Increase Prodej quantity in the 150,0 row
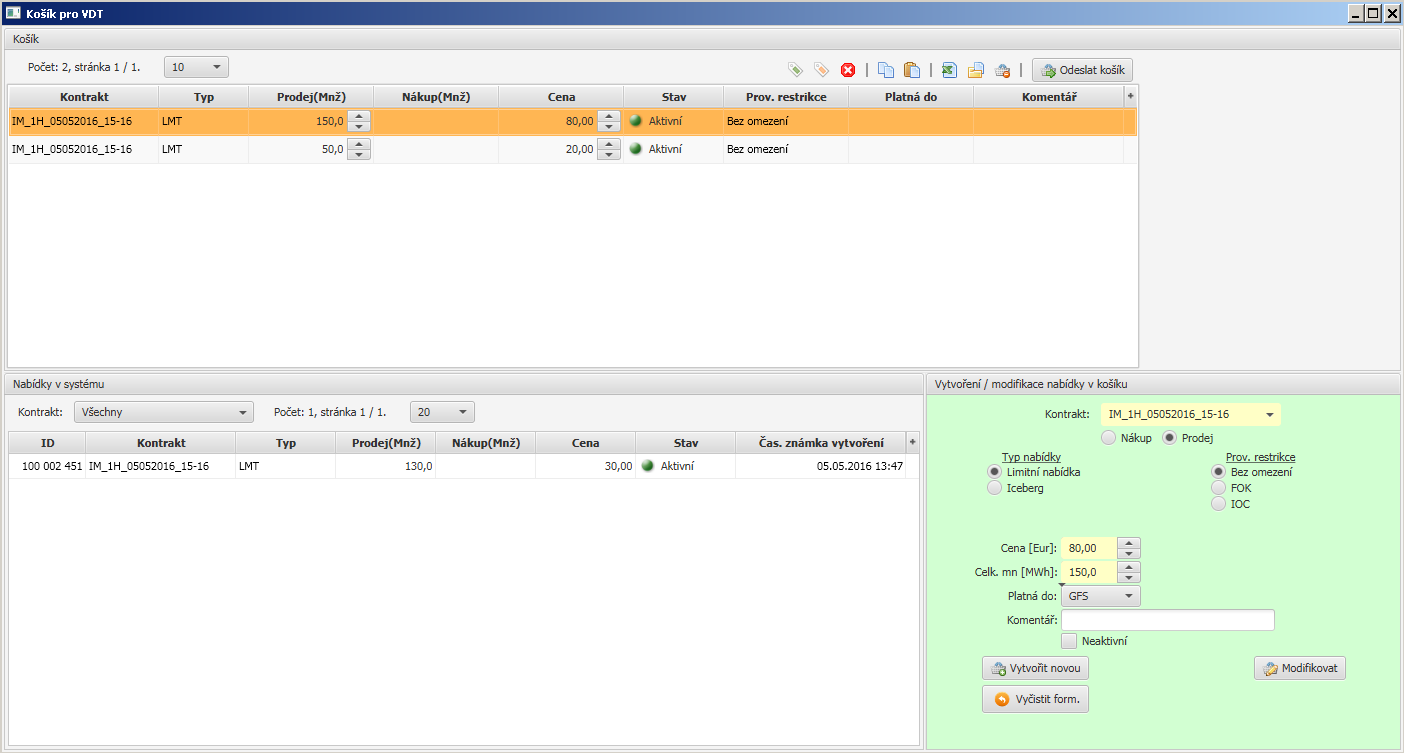1404x753 pixels. point(360,116)
